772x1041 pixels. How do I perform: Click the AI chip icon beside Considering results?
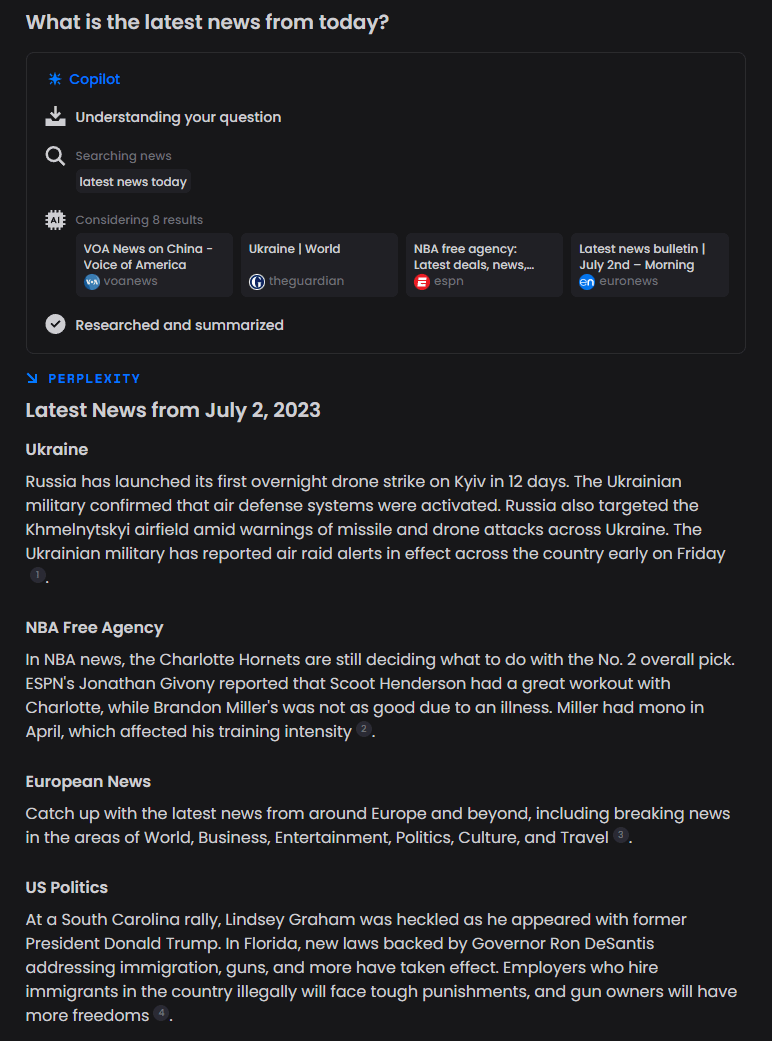pyautogui.click(x=55, y=220)
